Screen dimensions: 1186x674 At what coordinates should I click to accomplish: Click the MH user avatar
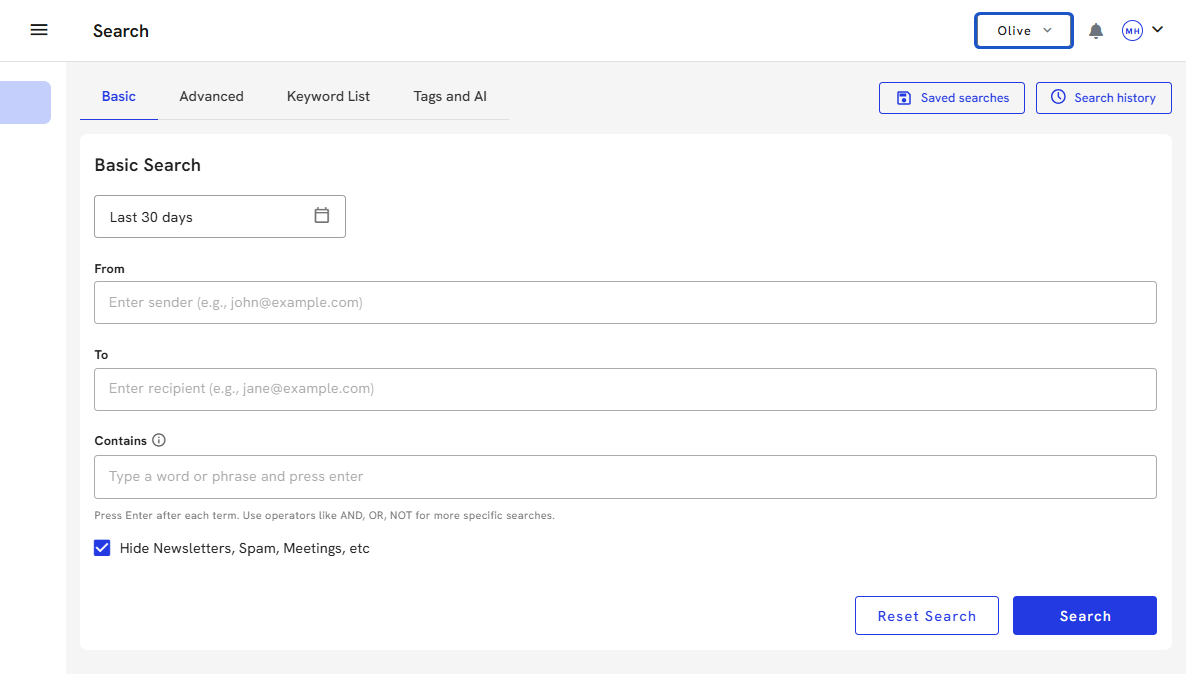coord(1132,31)
